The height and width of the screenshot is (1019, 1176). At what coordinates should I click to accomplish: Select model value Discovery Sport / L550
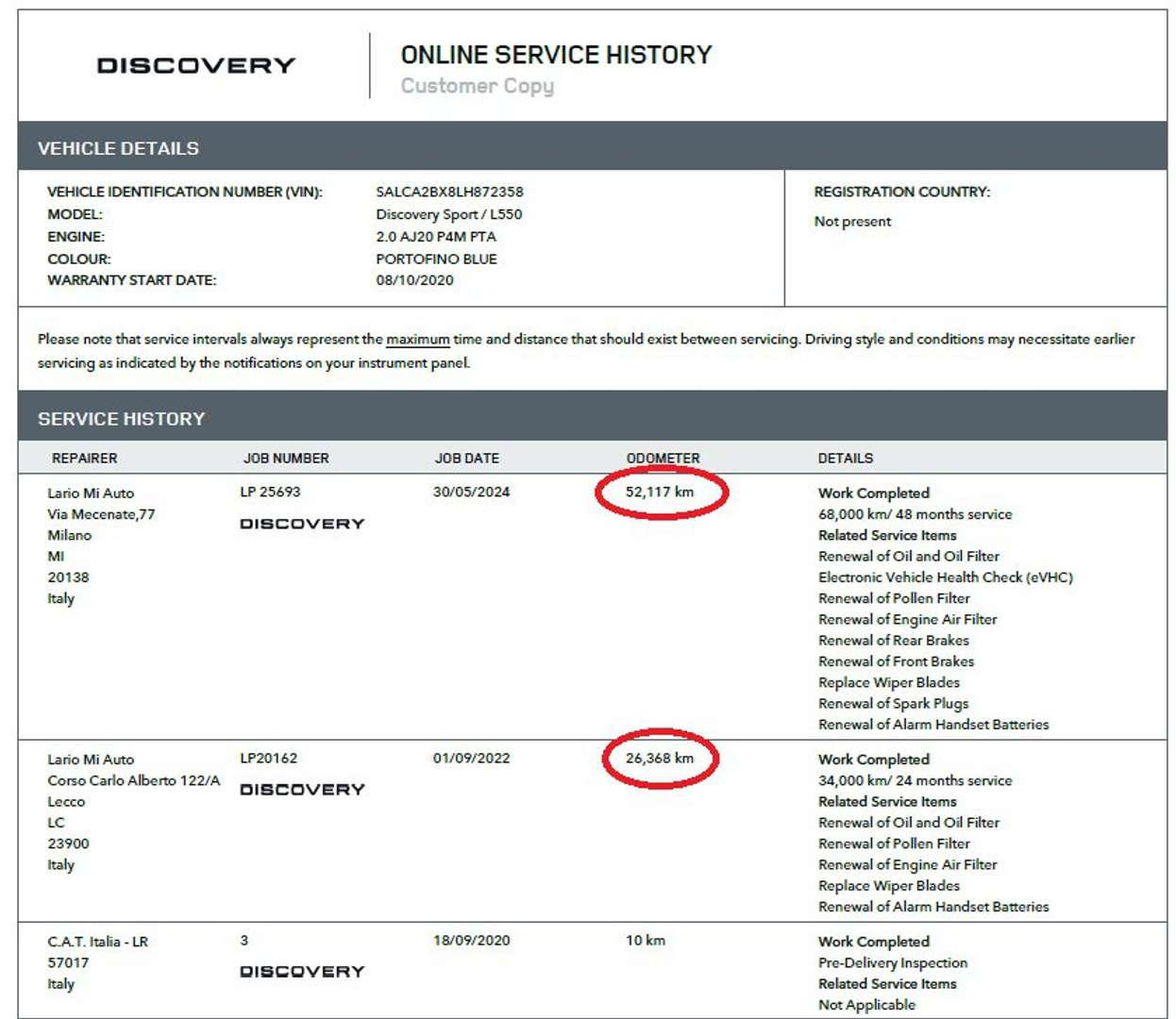coord(448,214)
